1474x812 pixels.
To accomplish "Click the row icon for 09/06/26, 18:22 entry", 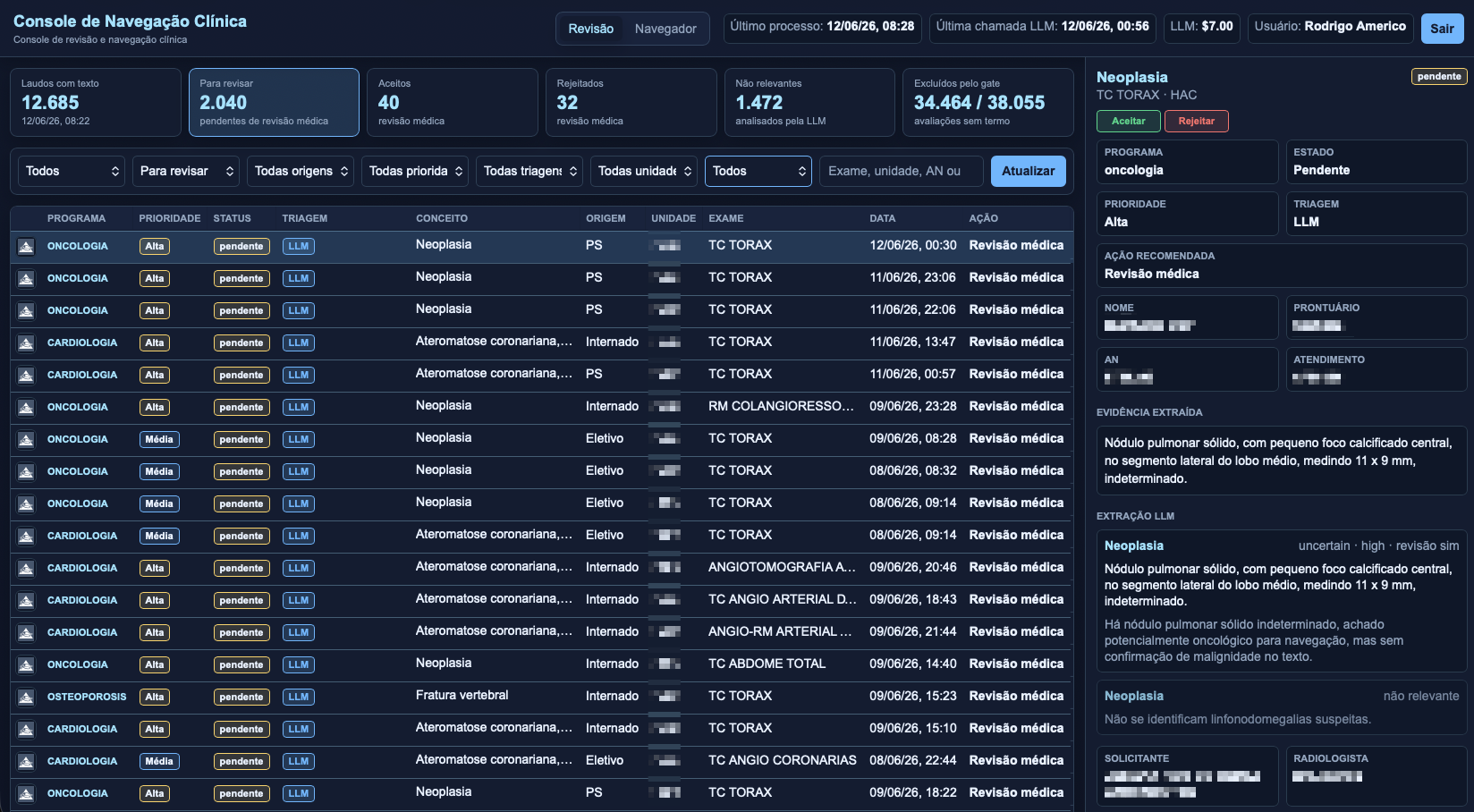I will tap(26, 793).
